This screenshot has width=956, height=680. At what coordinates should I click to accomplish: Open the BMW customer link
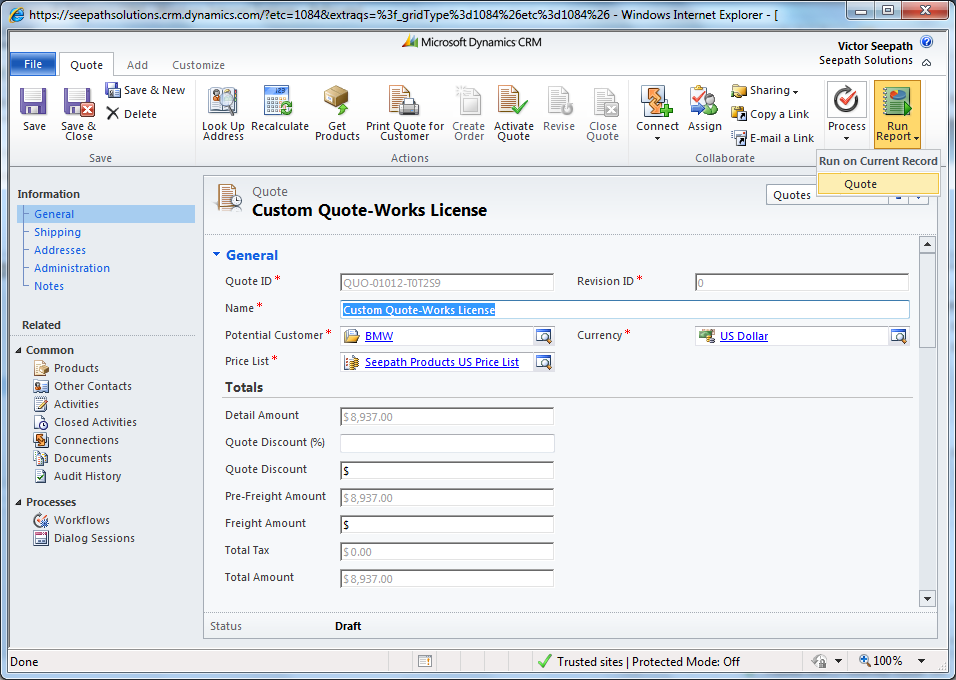point(379,336)
